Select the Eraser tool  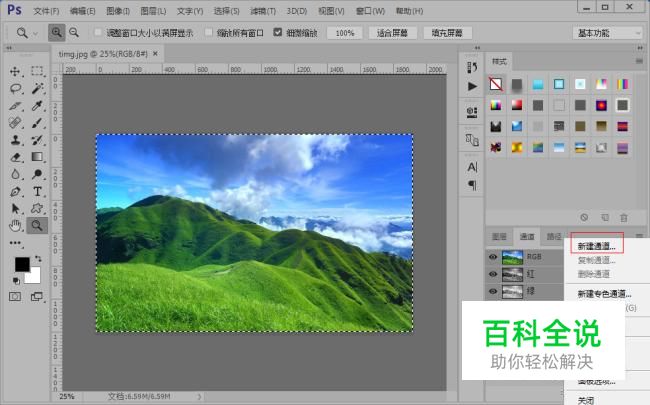click(15, 157)
